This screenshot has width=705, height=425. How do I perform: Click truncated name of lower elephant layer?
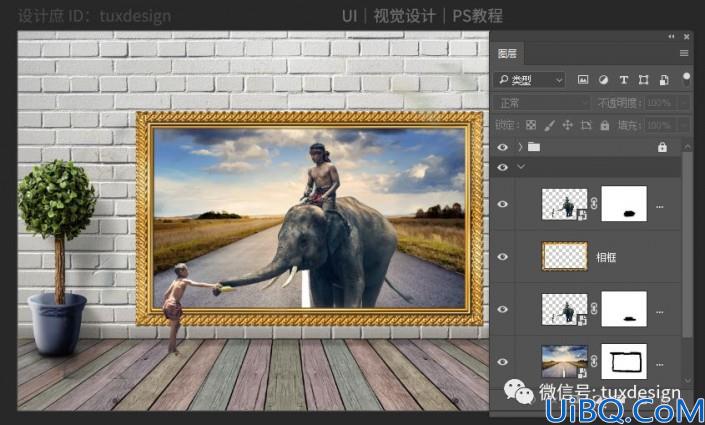point(660,313)
